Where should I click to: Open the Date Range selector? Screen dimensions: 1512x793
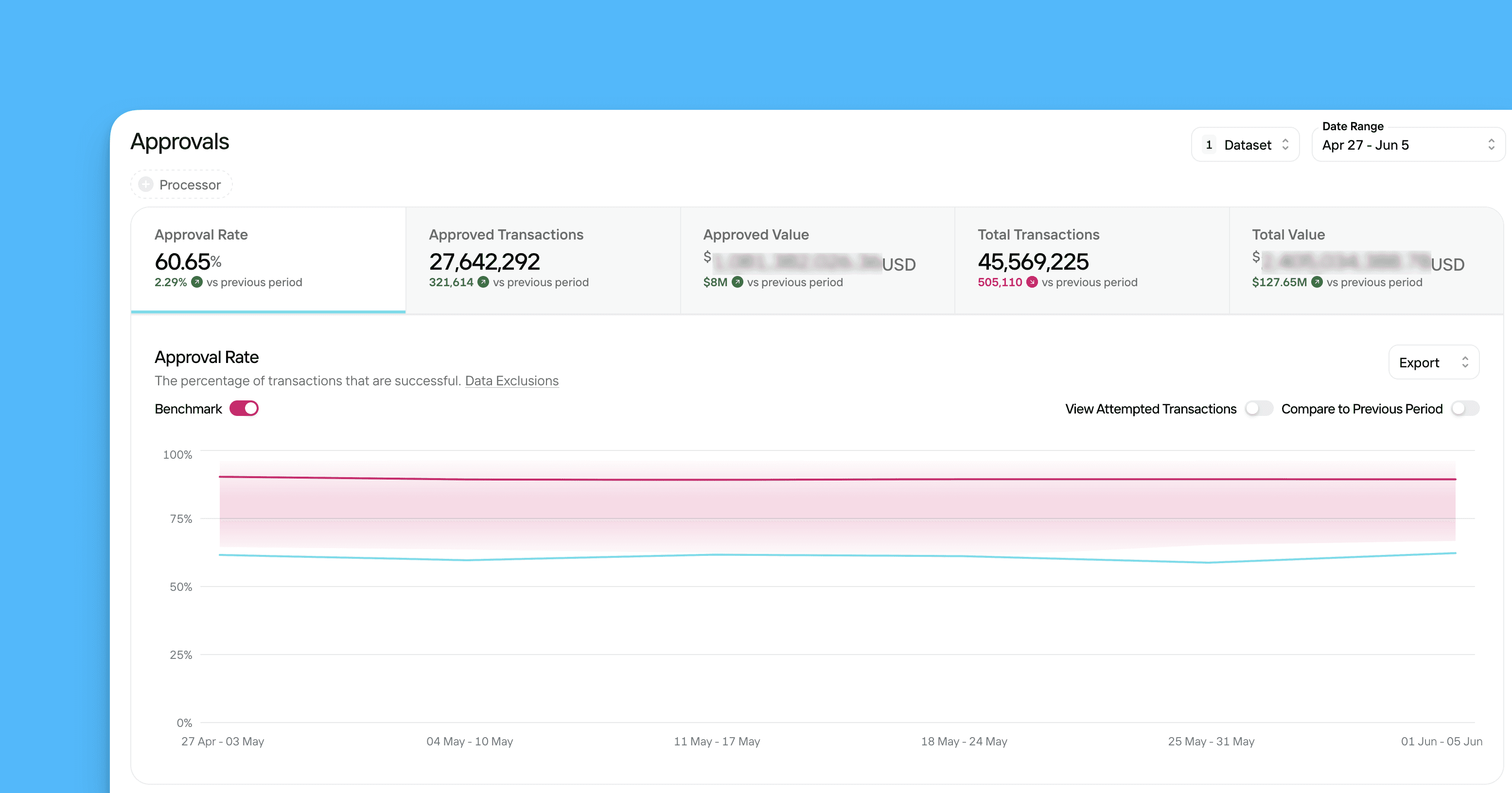[1408, 144]
